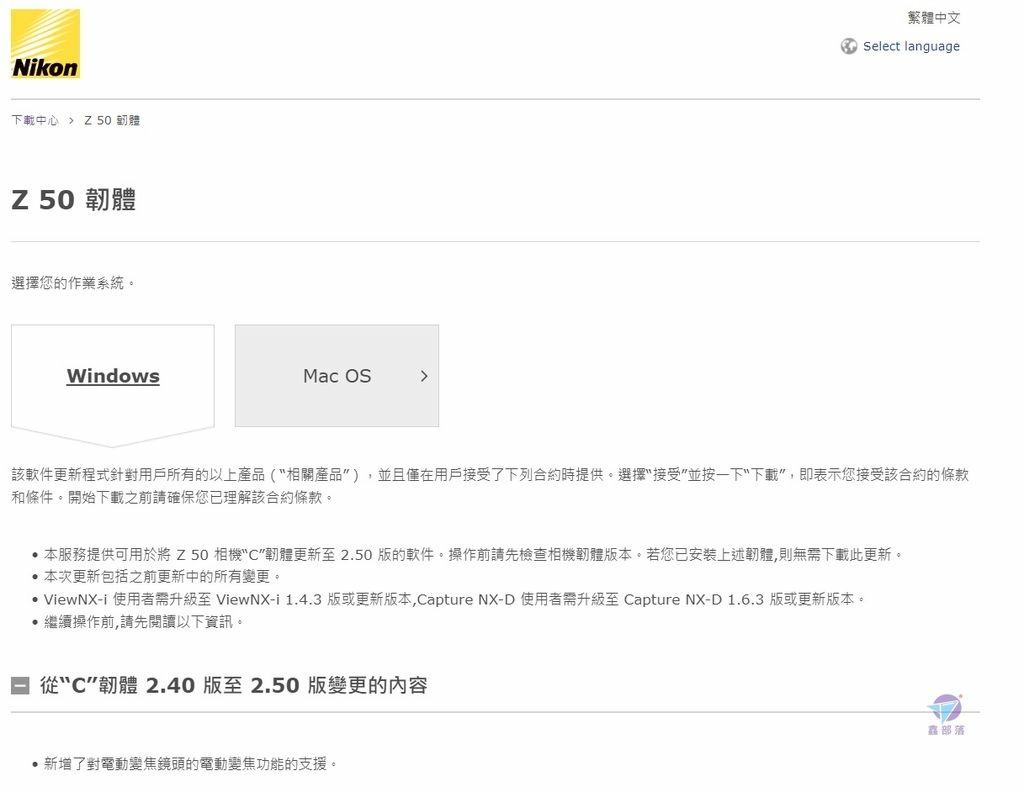1024x792 pixels.
Task: Click the globe language icon
Action: point(848,46)
